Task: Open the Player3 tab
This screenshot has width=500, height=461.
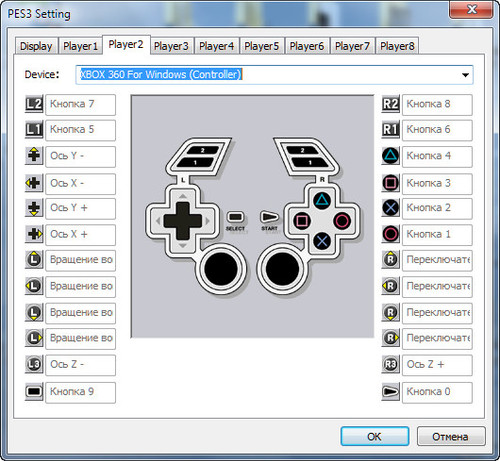Action: tap(171, 46)
